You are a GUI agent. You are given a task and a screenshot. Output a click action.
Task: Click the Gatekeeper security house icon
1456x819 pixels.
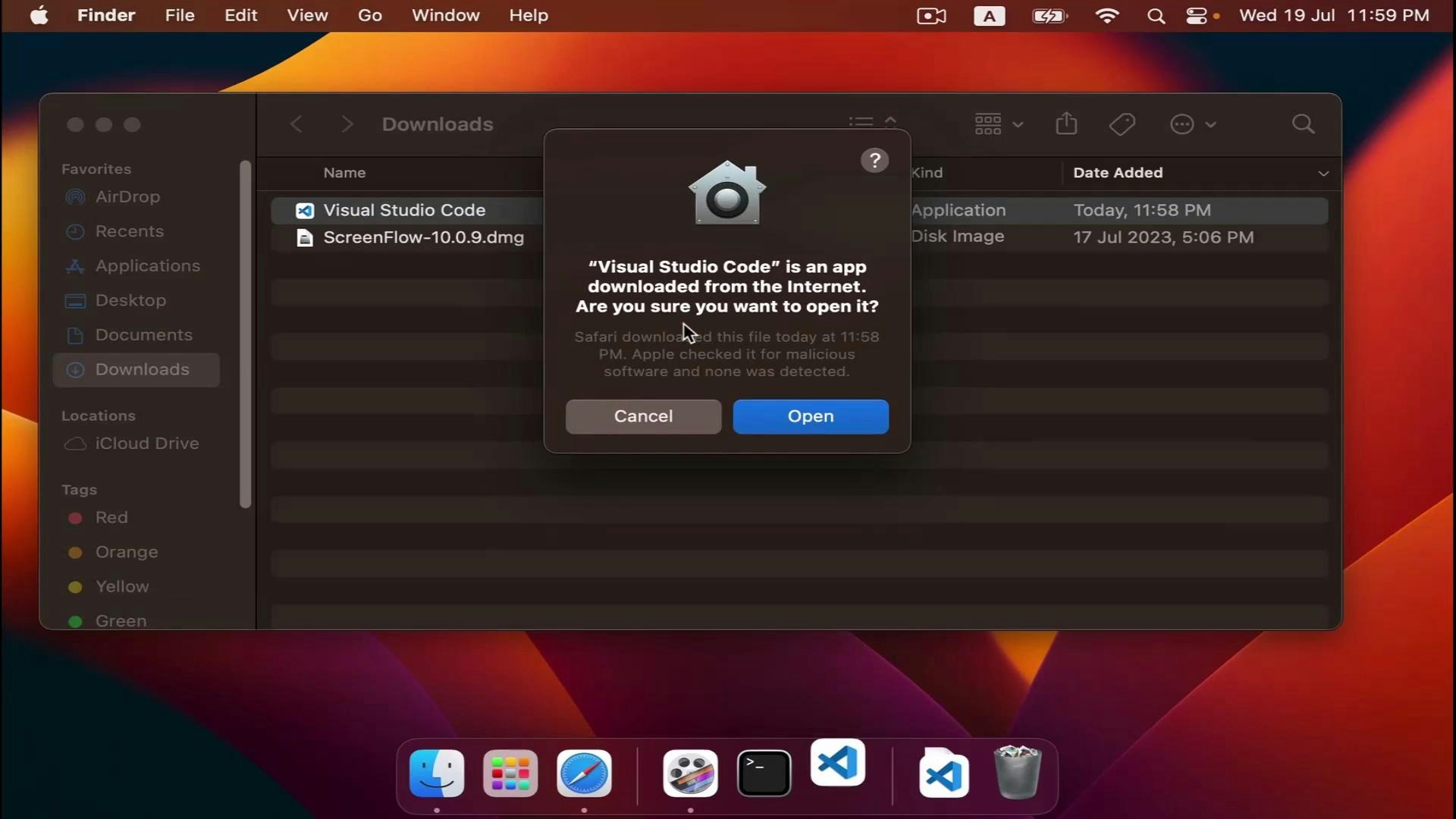(726, 192)
